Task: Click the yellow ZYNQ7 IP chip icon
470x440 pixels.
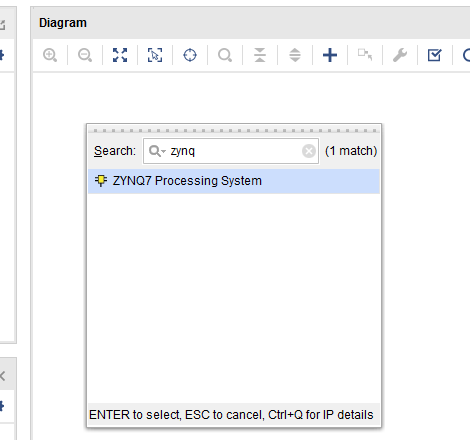Action: click(x=101, y=181)
